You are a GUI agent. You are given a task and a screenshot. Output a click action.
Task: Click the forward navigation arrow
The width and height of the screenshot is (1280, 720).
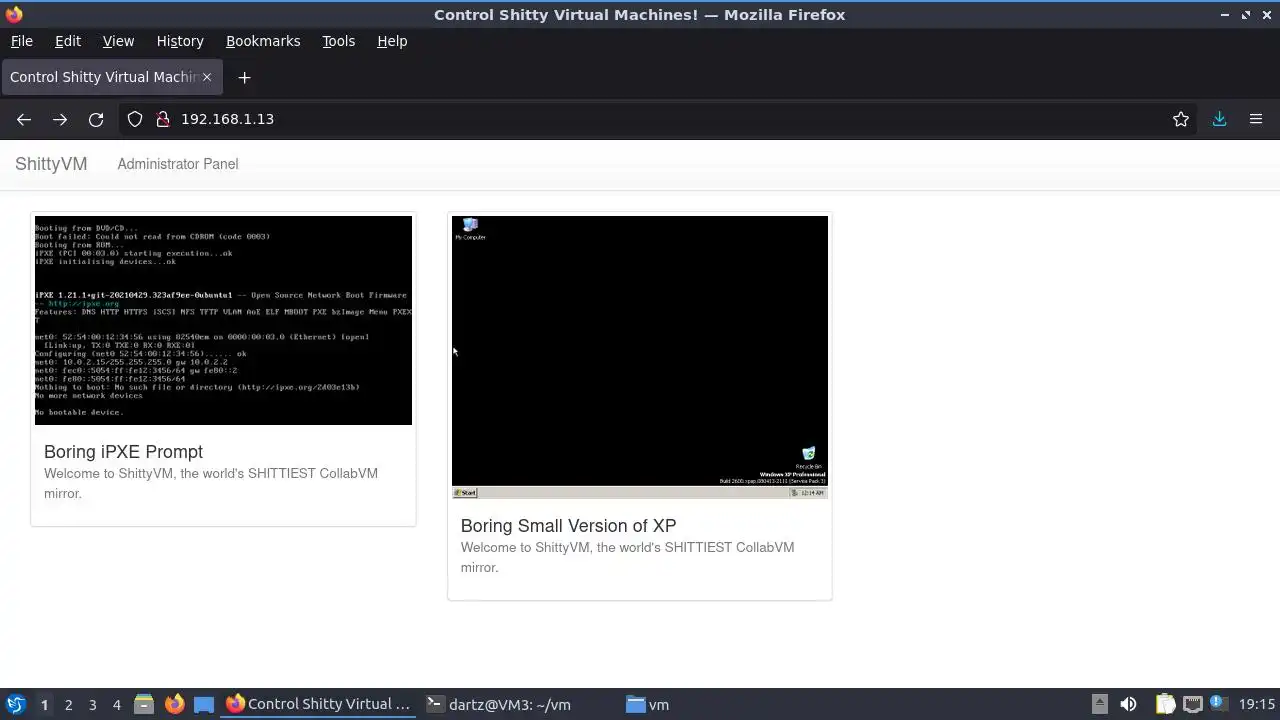point(60,119)
